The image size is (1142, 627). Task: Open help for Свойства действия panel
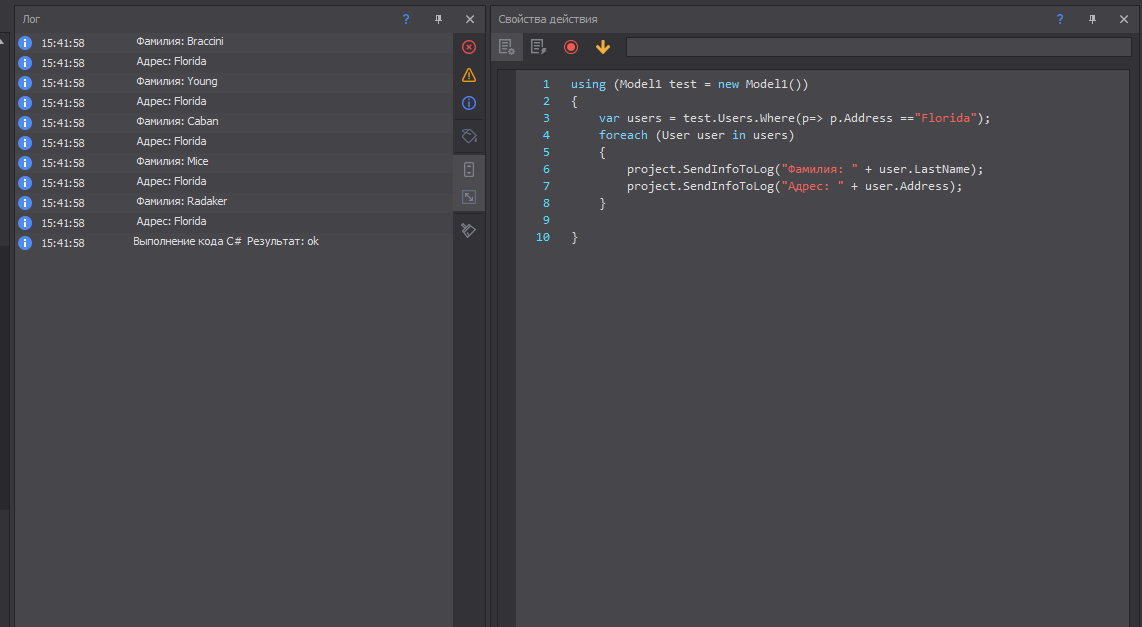(x=1060, y=19)
